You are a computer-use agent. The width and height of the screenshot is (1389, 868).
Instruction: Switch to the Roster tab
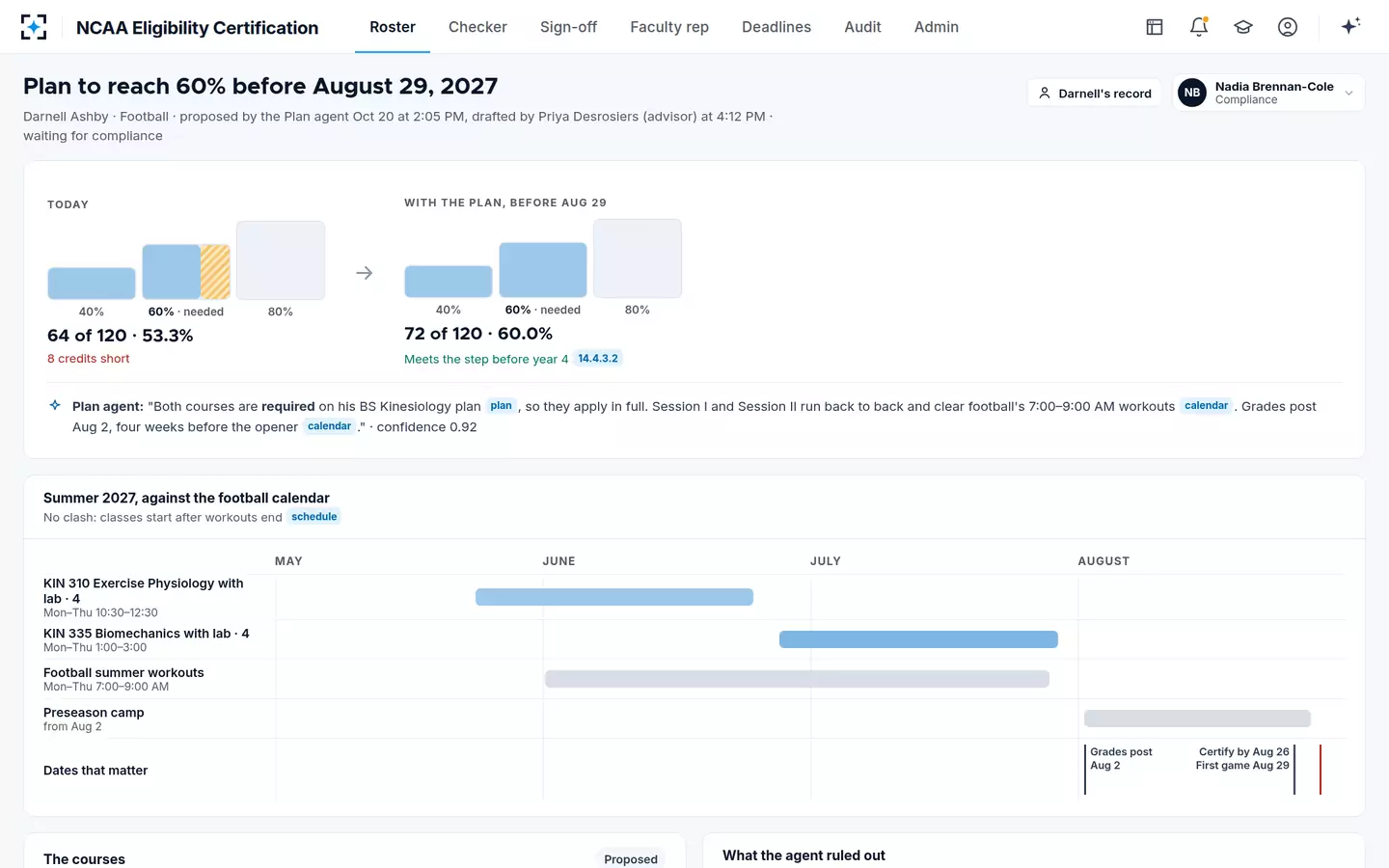click(393, 27)
